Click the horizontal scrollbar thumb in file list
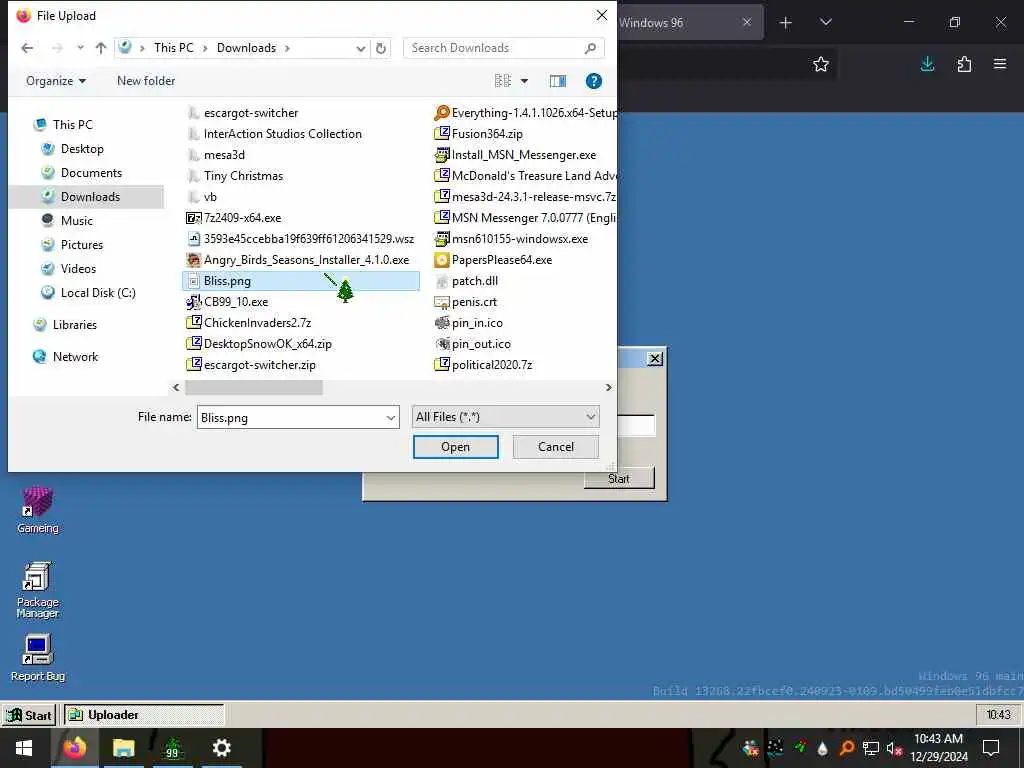Viewport: 1024px width, 768px height. (253, 387)
